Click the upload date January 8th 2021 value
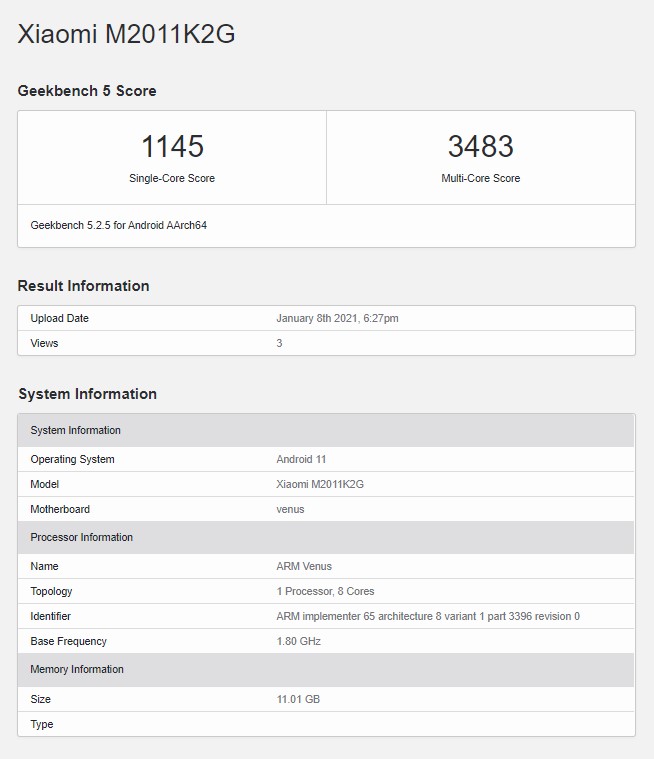Screen dimensions: 654x759 point(337,319)
